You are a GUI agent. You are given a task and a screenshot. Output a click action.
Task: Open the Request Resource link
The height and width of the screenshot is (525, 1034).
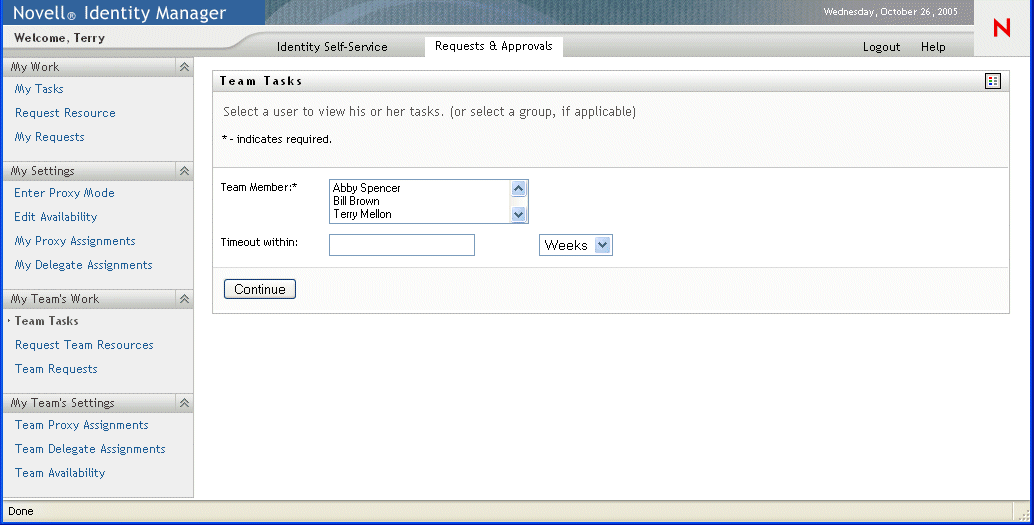65,113
